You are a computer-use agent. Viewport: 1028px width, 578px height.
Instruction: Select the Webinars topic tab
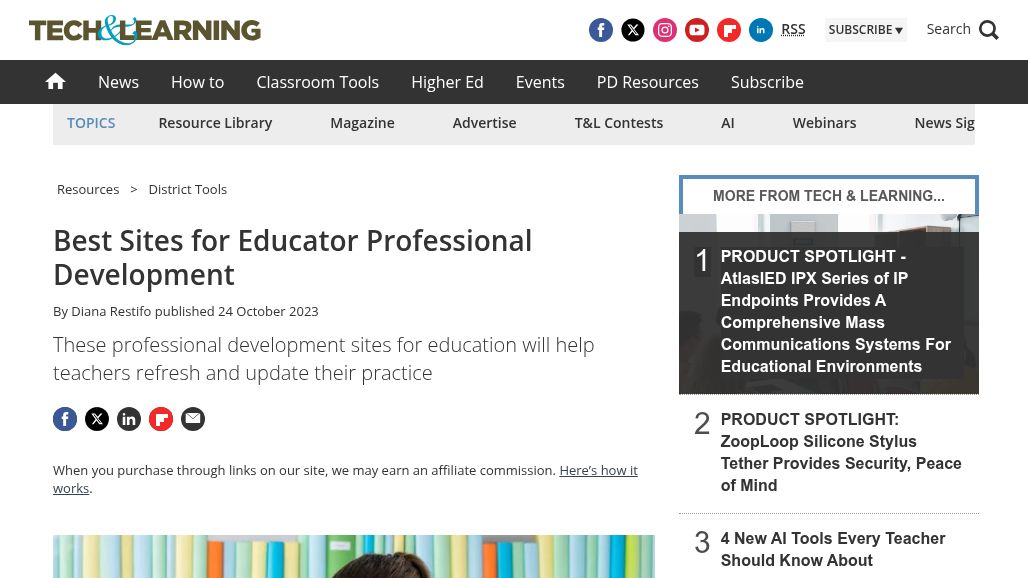824,123
